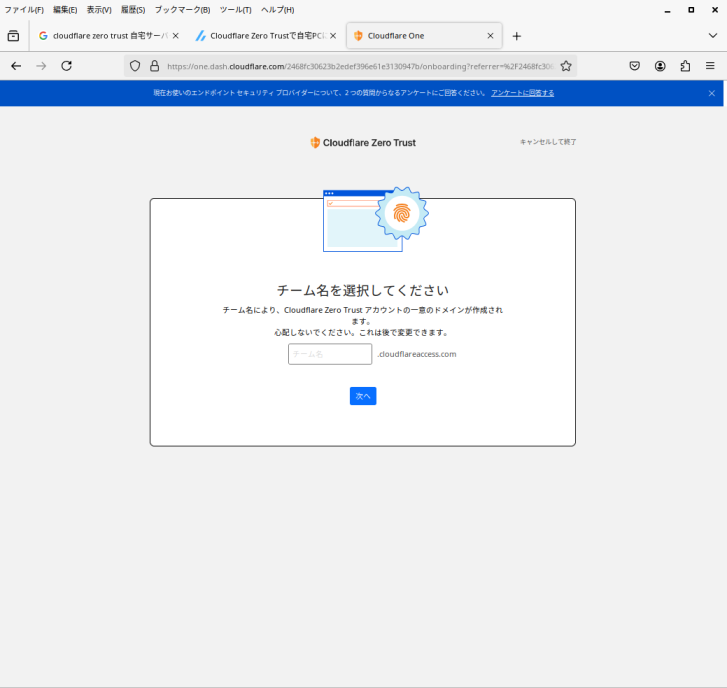Image resolution: width=727 pixels, height=688 pixels.
Task: Maximize the browser window
Action: click(691, 10)
